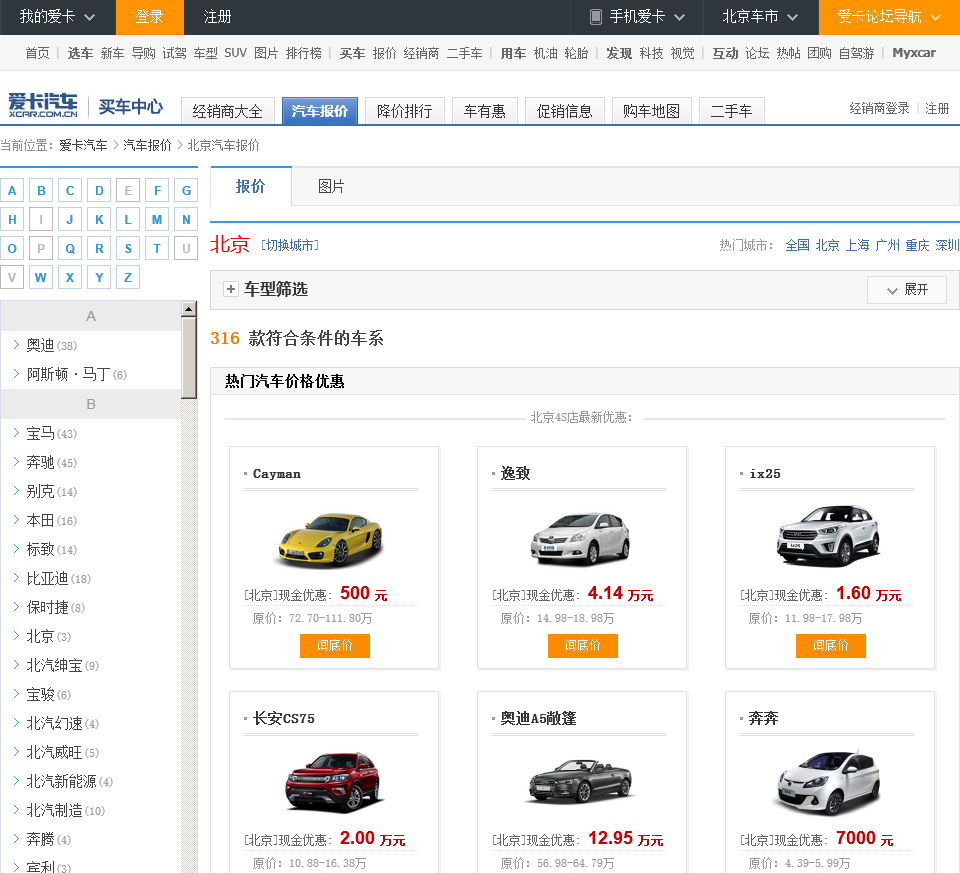Select letter M in the brand index
This screenshot has height=873, width=960.
click(x=157, y=220)
